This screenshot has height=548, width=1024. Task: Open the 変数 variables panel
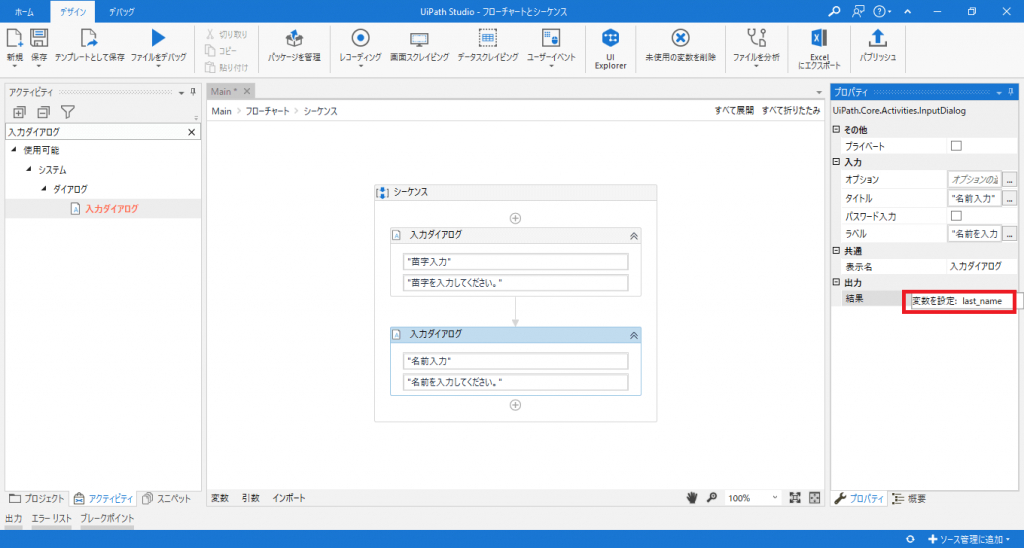coord(220,498)
